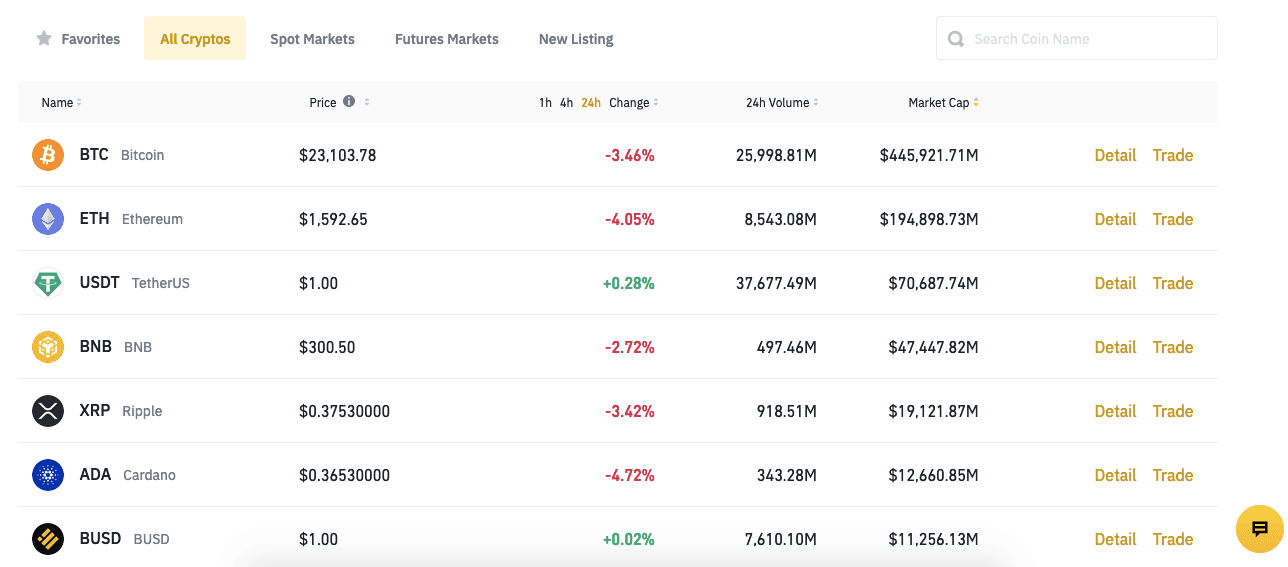The width and height of the screenshot is (1288, 567).
Task: Open Detail for ETH row
Action: click(x=1115, y=219)
